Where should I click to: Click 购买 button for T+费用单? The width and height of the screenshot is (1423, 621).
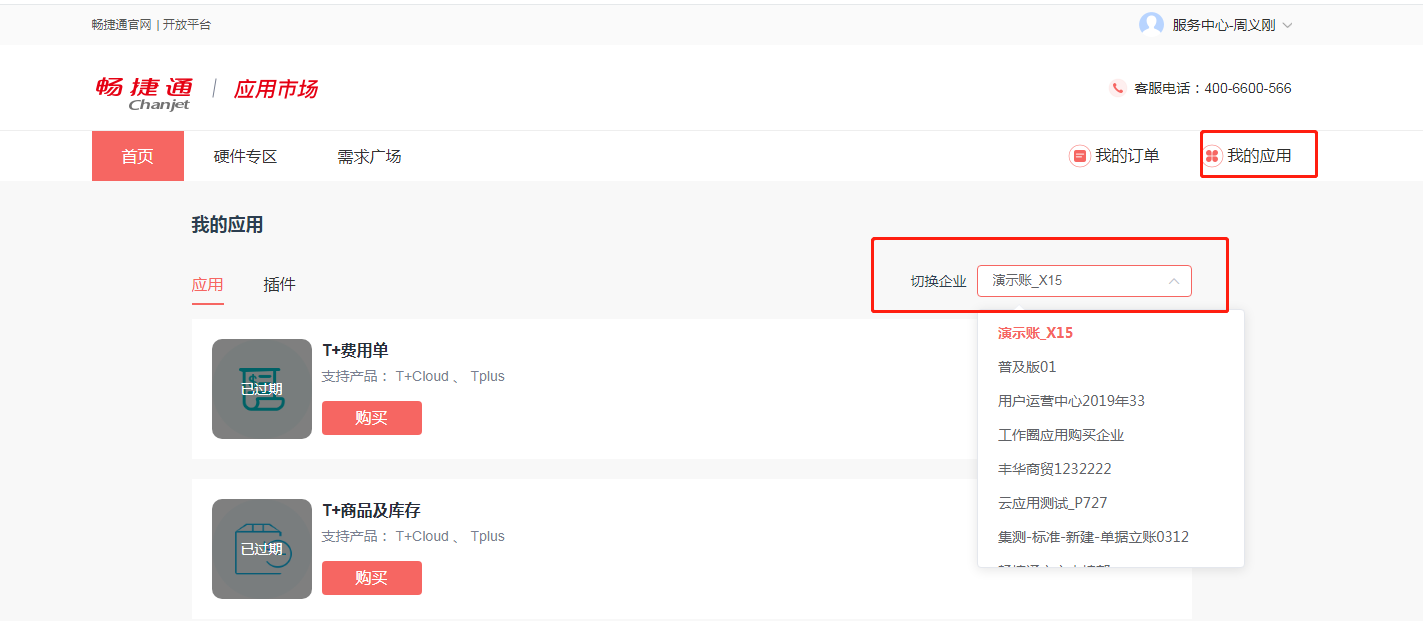(372, 418)
